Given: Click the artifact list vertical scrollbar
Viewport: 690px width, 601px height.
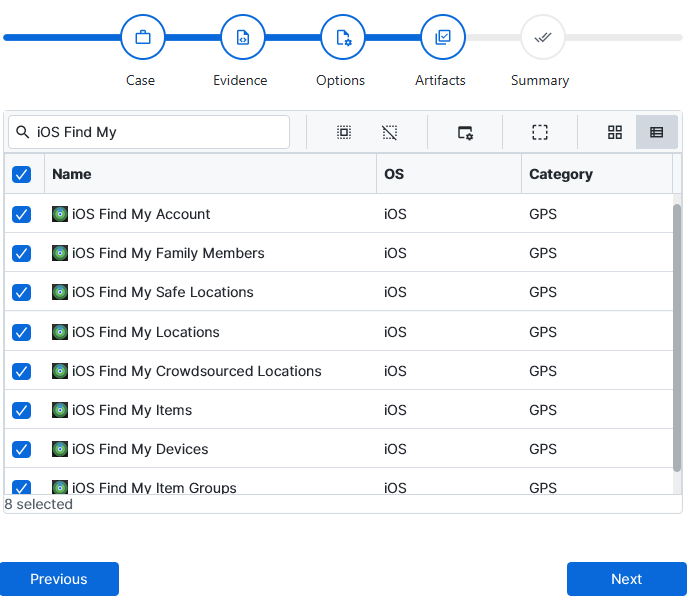Looking at the screenshot, I should 677,338.
